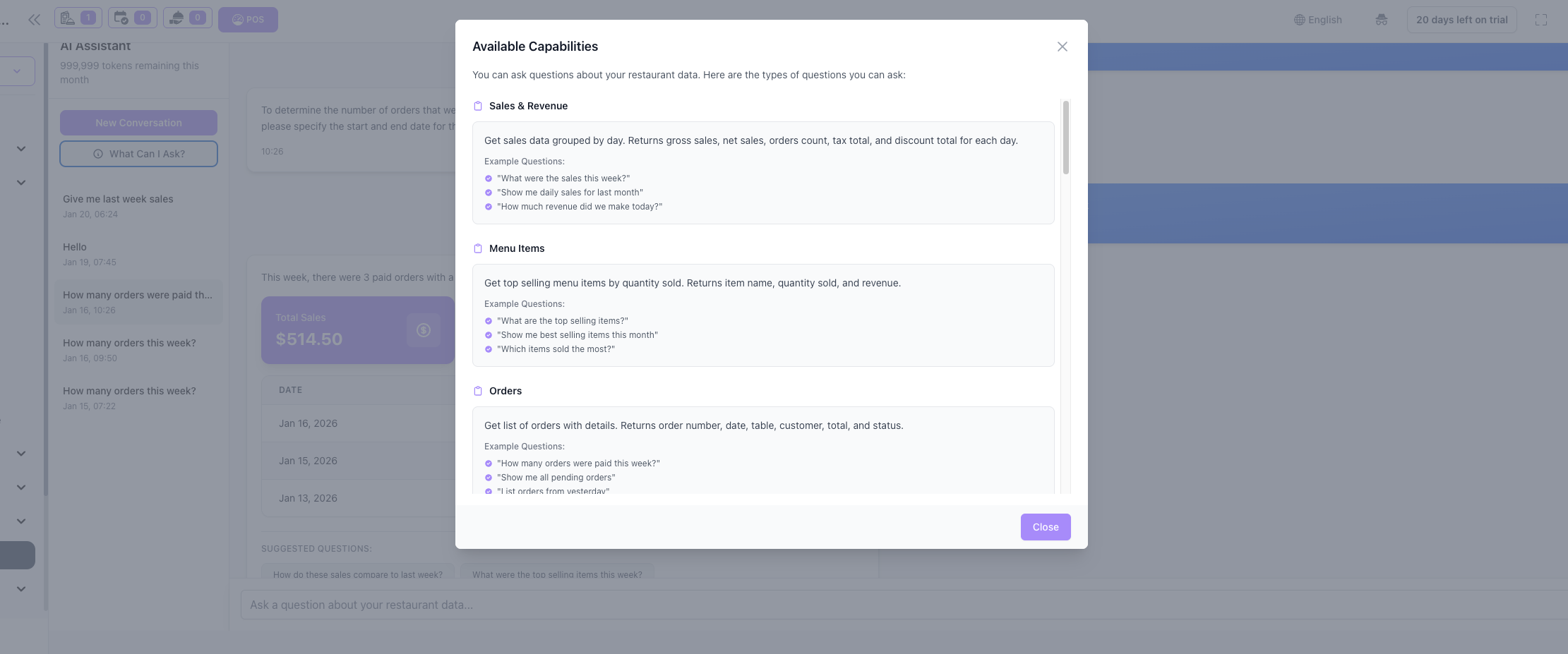This screenshot has height=654, width=1568.
Task: Click the incognito spy icon in header
Action: tap(1381, 20)
